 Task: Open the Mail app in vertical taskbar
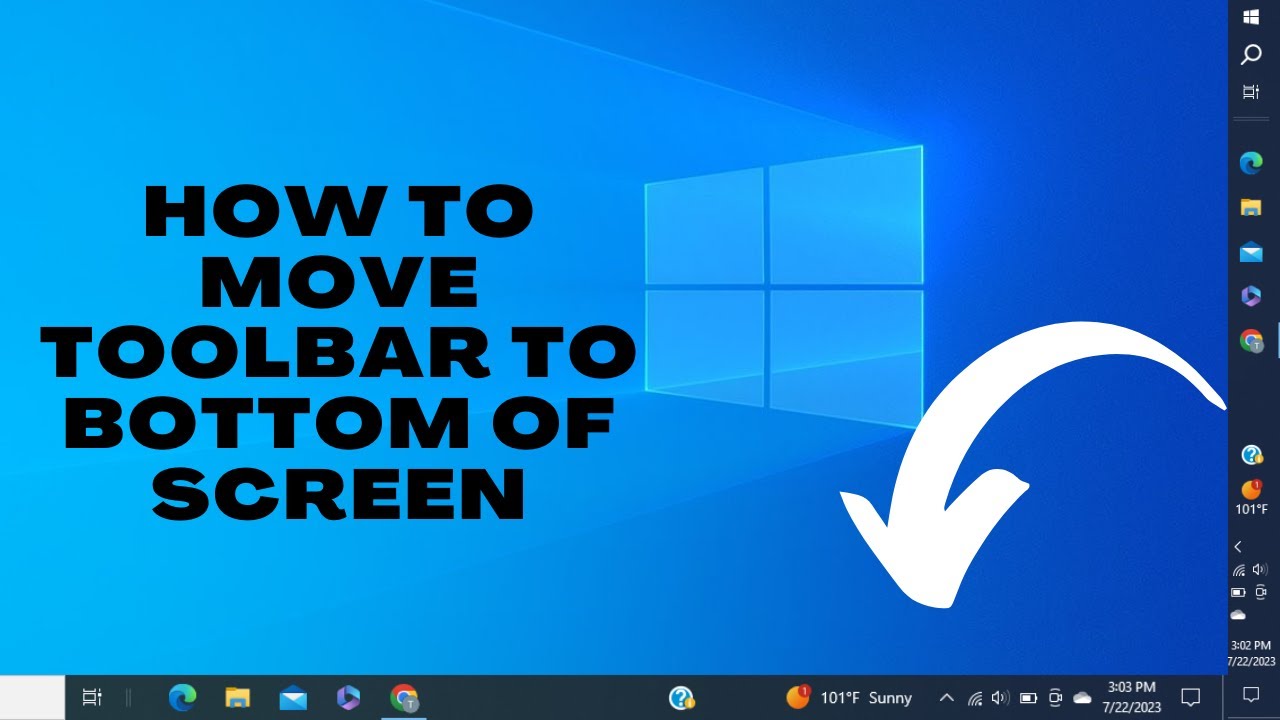[1251, 252]
